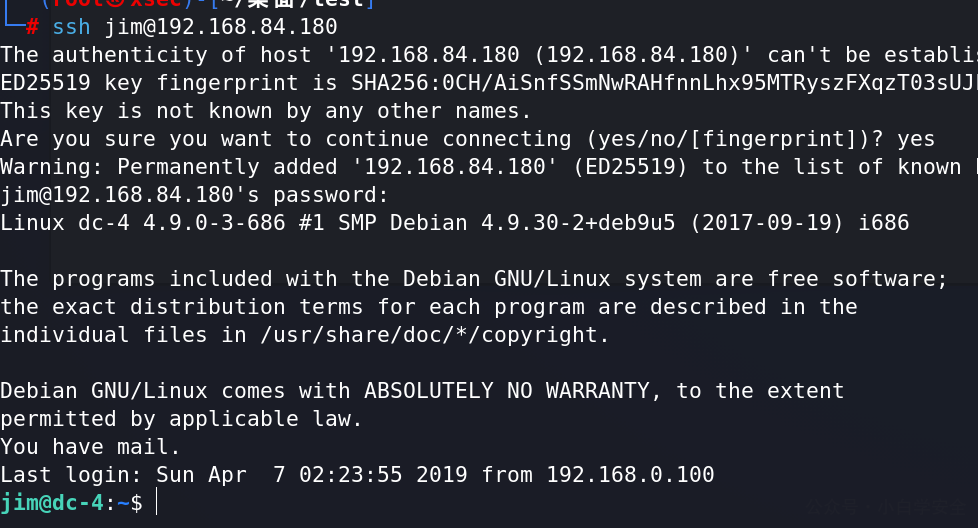The height and width of the screenshot is (528, 978).
Task: Click the Warning: Permanently added line
Action: click(489, 167)
